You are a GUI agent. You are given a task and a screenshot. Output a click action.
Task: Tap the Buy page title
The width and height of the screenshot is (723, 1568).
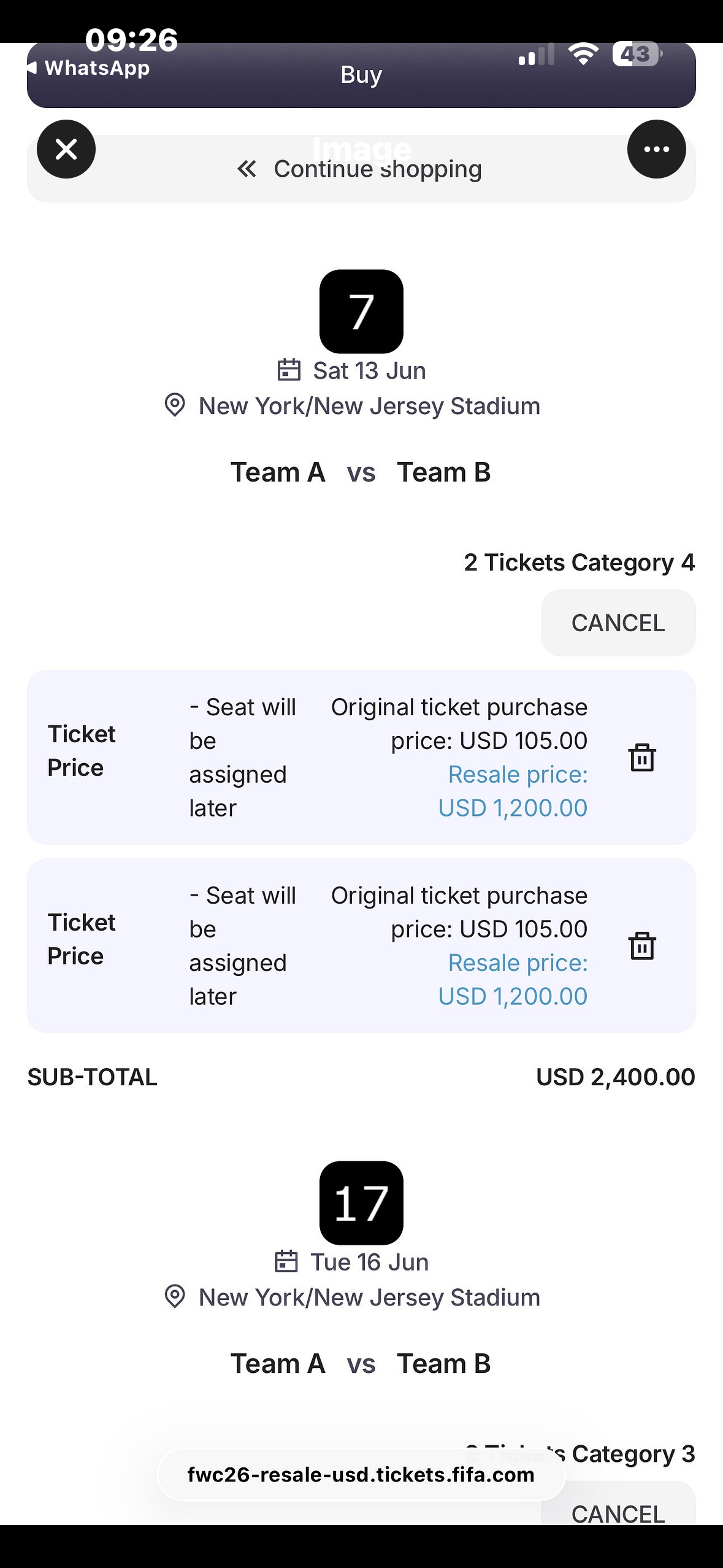(361, 75)
